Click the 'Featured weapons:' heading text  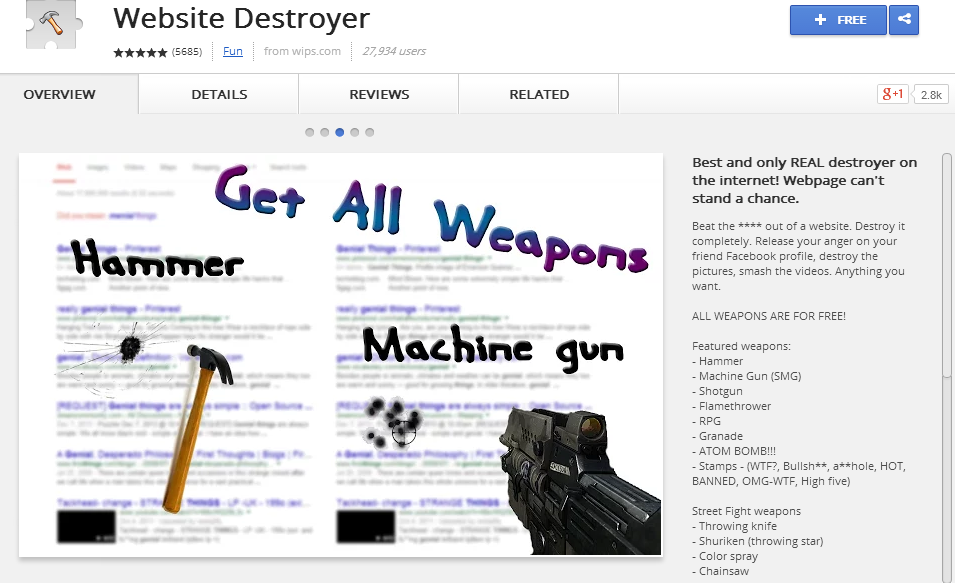click(741, 346)
